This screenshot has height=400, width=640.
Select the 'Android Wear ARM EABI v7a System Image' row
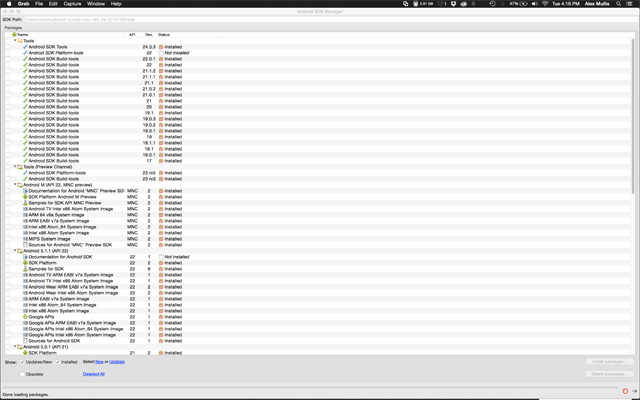(x=318, y=287)
